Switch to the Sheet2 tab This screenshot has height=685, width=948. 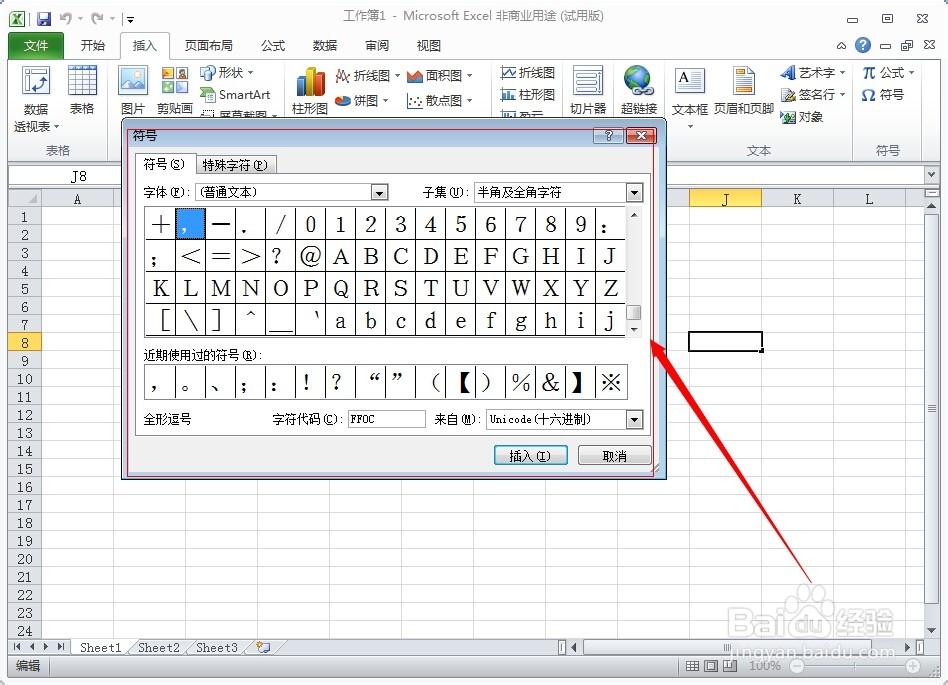click(158, 648)
